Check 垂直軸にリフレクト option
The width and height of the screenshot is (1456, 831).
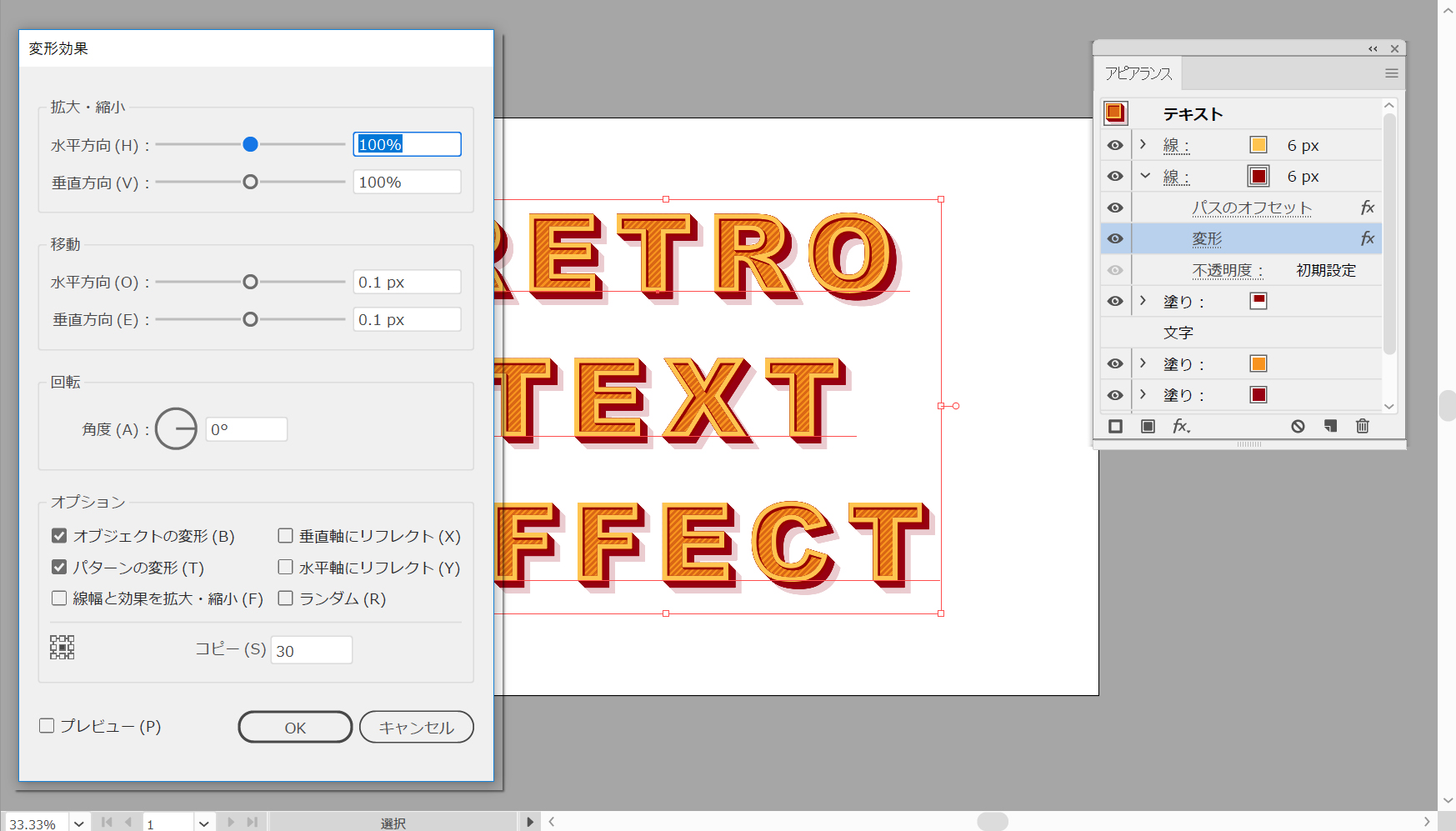[x=286, y=536]
